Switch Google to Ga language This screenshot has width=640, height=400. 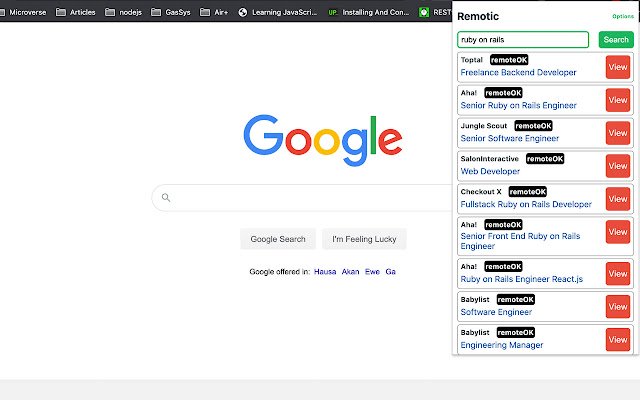391,272
